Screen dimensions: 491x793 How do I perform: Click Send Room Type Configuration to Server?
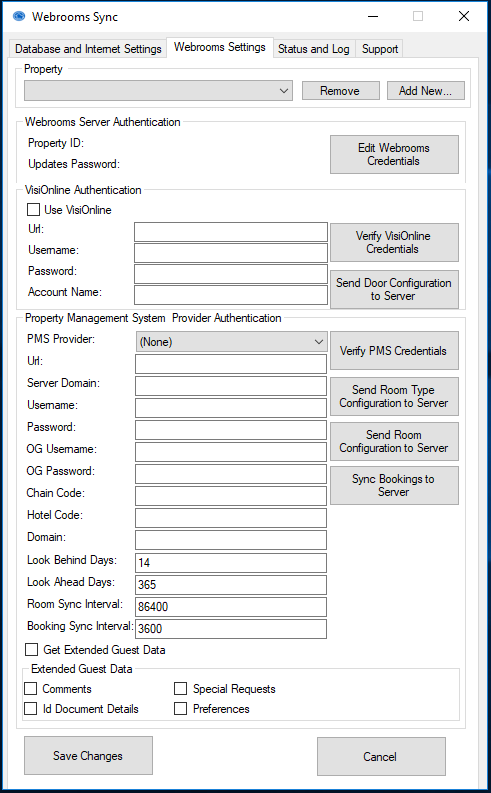point(394,396)
